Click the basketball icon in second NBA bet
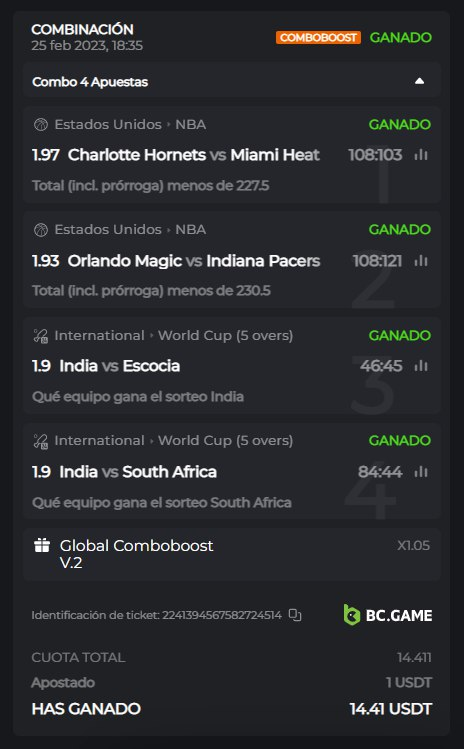The height and width of the screenshot is (749, 464). coord(41,230)
